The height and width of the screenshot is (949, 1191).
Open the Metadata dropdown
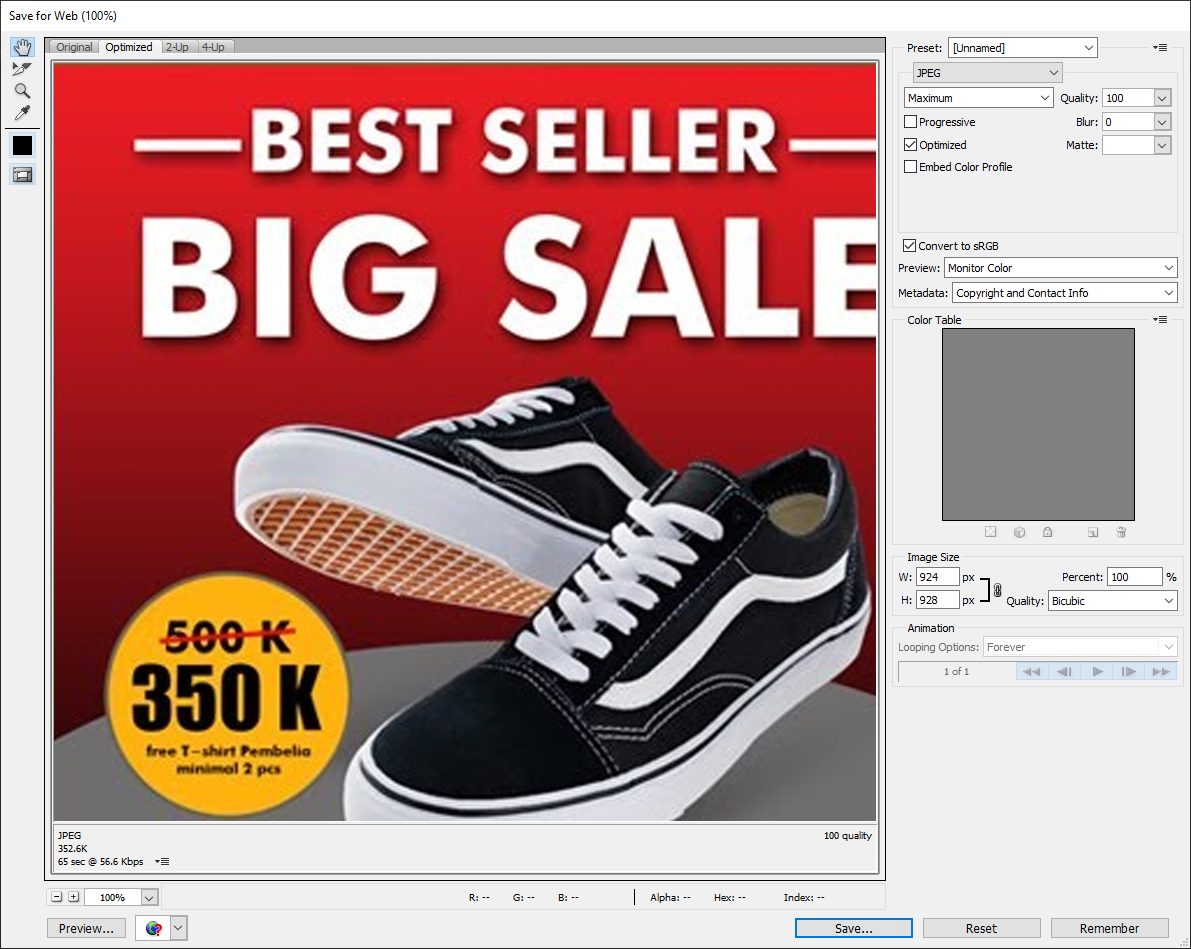click(x=1065, y=293)
